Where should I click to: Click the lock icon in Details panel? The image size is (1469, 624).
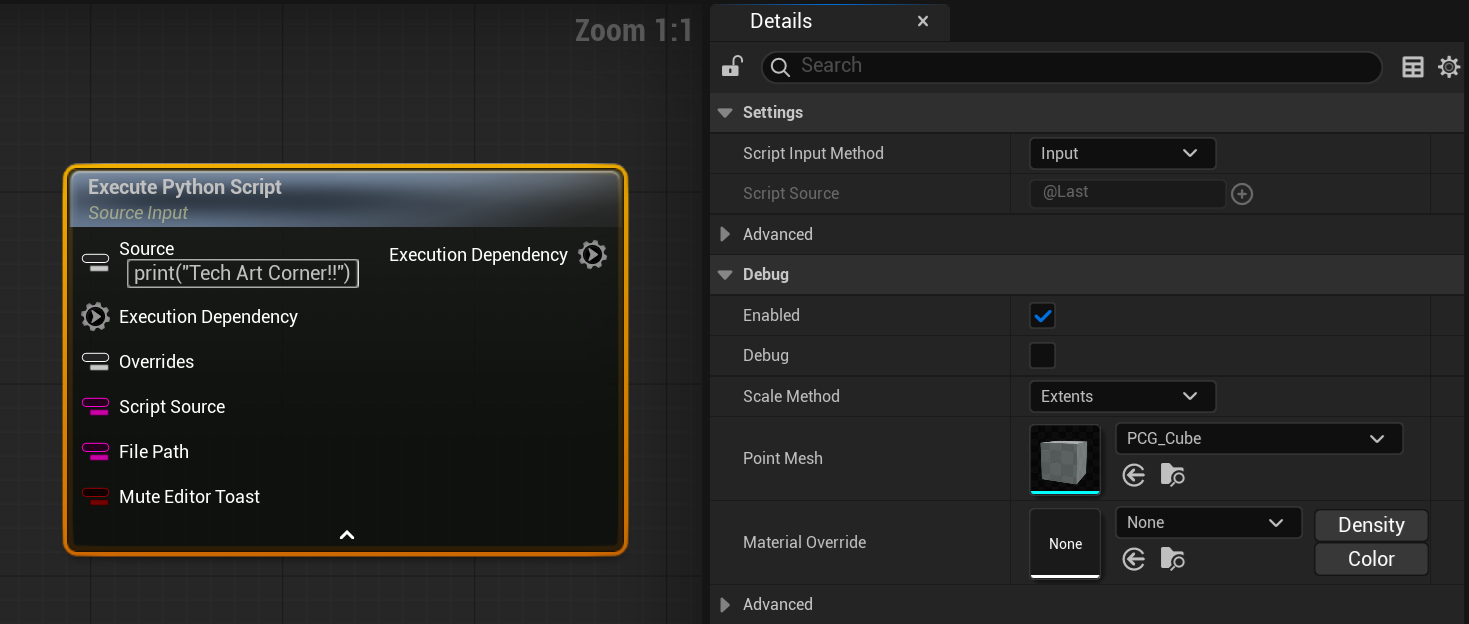732,67
